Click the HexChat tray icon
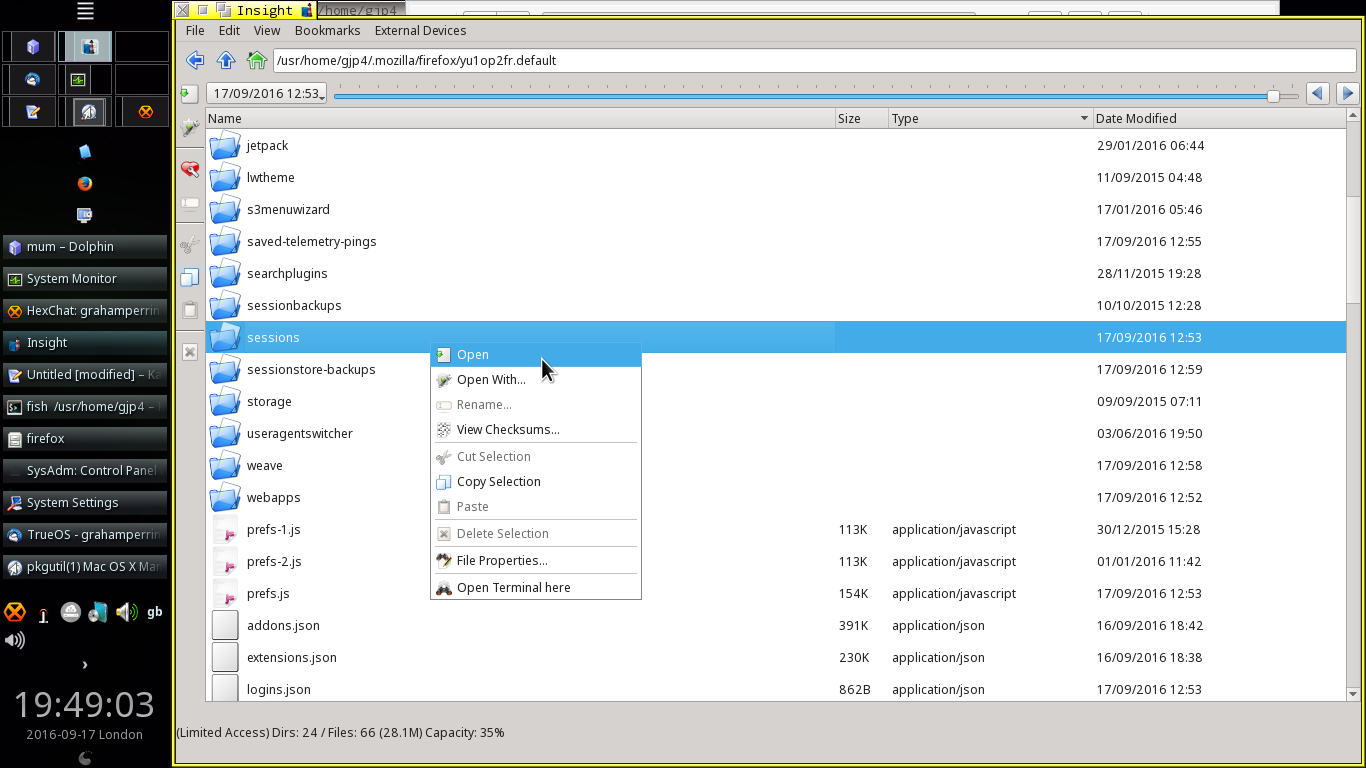This screenshot has height=768, width=1366. pyautogui.click(x=14, y=612)
